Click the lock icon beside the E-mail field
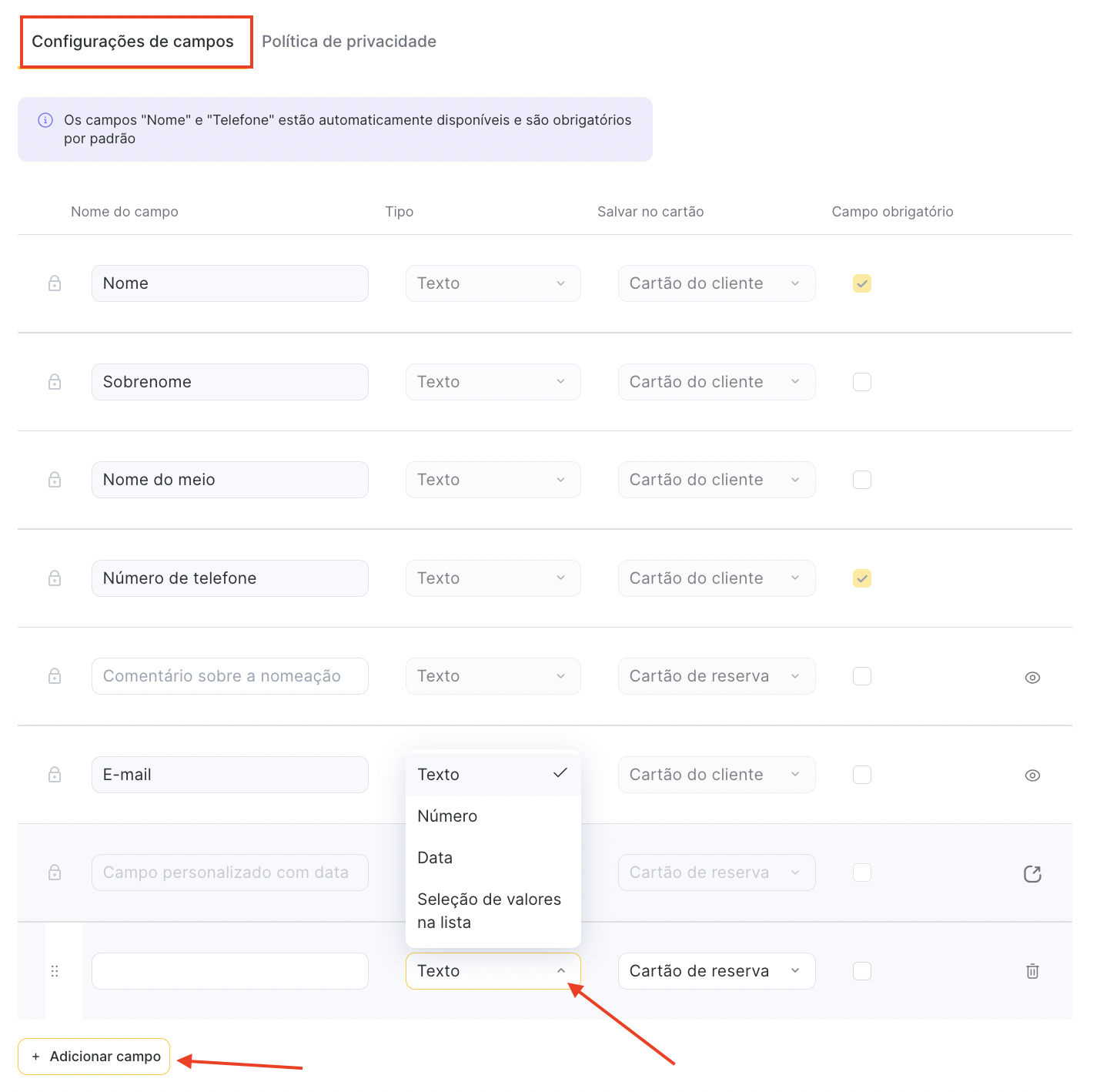Viewport: 1110px width, 1092px height. point(55,775)
